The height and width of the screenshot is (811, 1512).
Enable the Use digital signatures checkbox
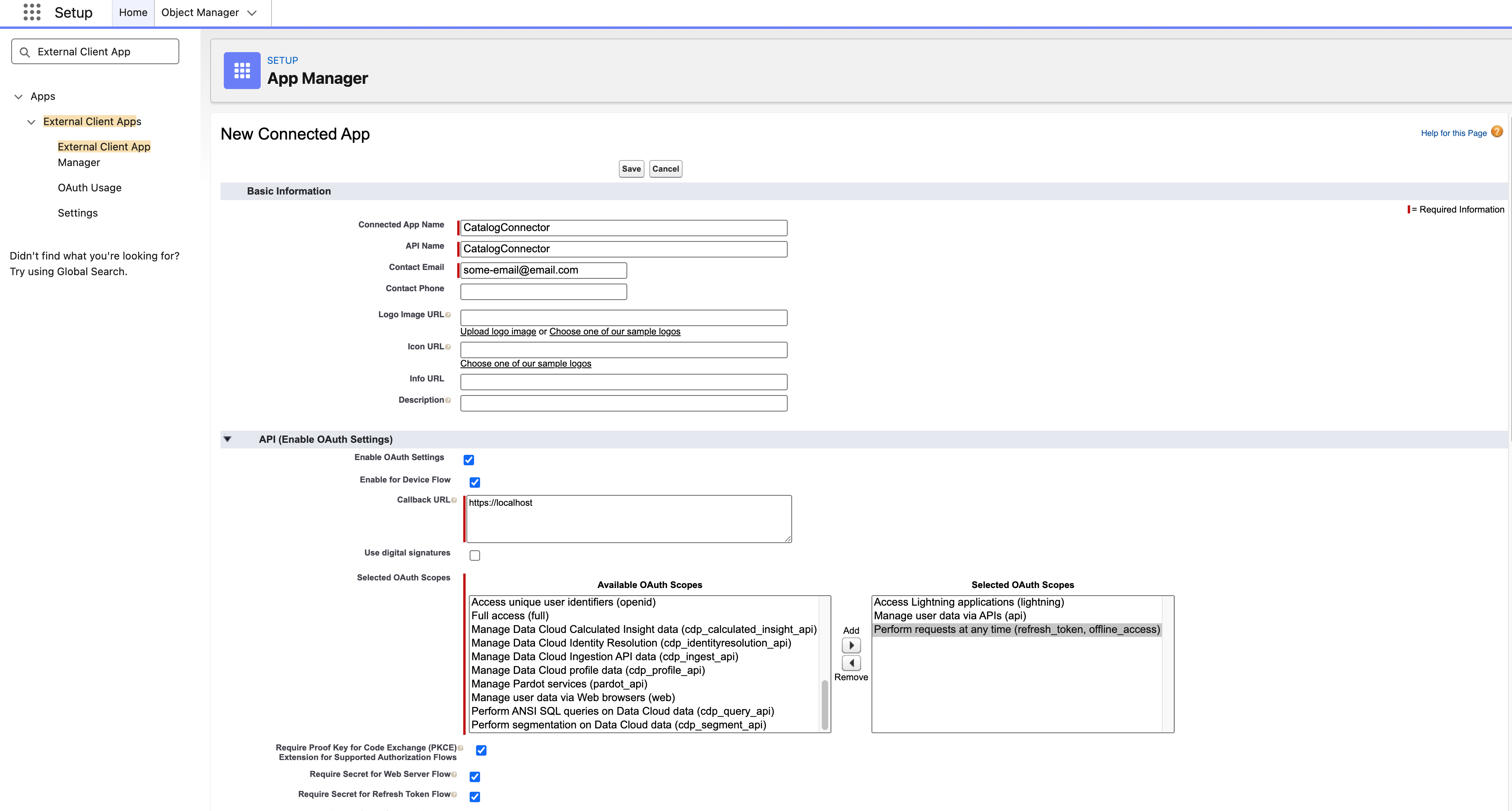(475, 555)
